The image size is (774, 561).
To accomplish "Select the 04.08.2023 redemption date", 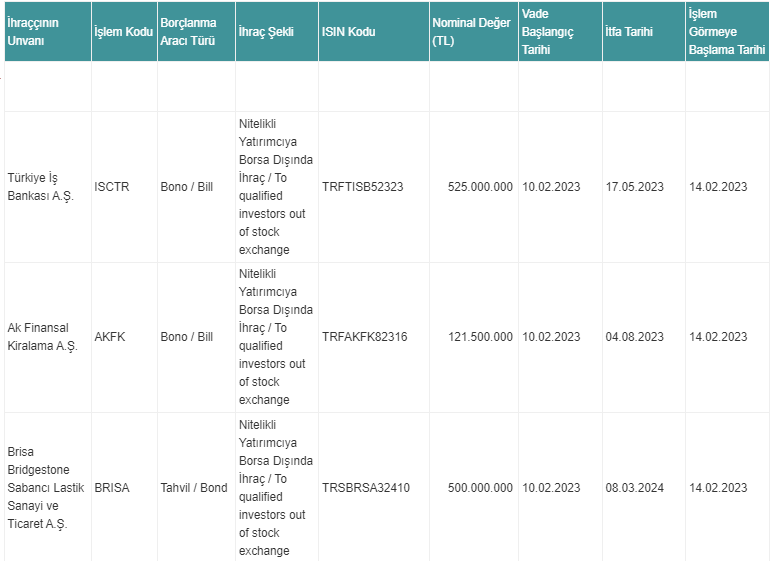I will pyautogui.click(x=635, y=337).
